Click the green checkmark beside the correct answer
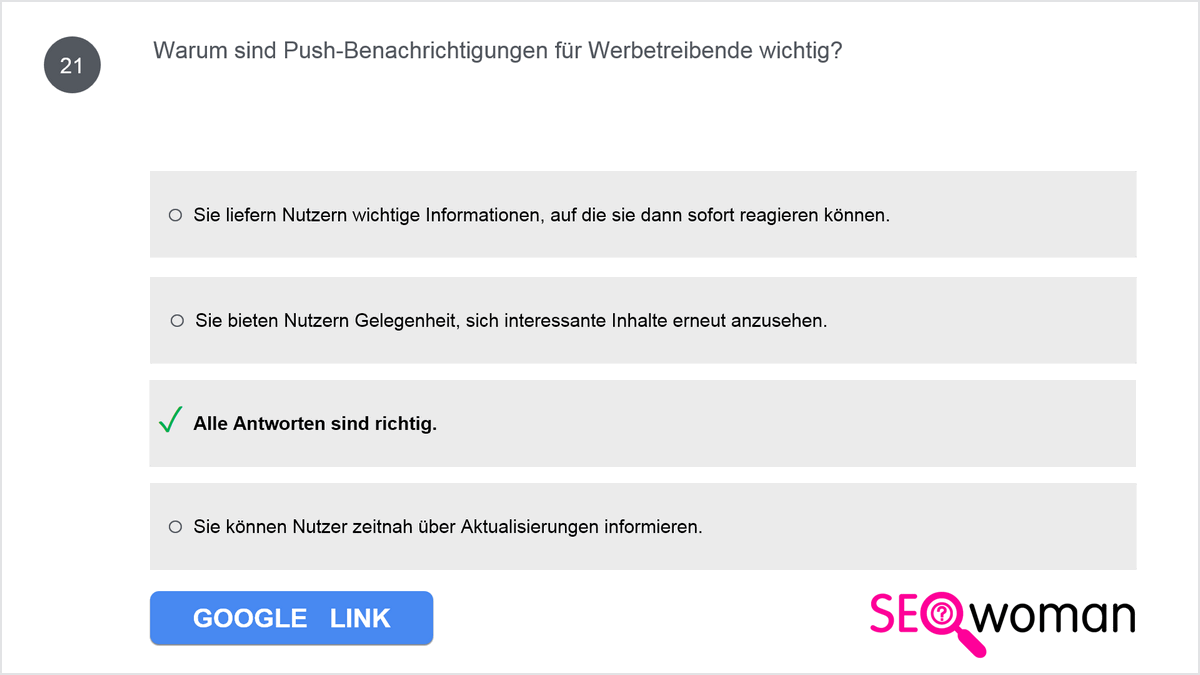Image resolution: width=1200 pixels, height=675 pixels. click(170, 421)
